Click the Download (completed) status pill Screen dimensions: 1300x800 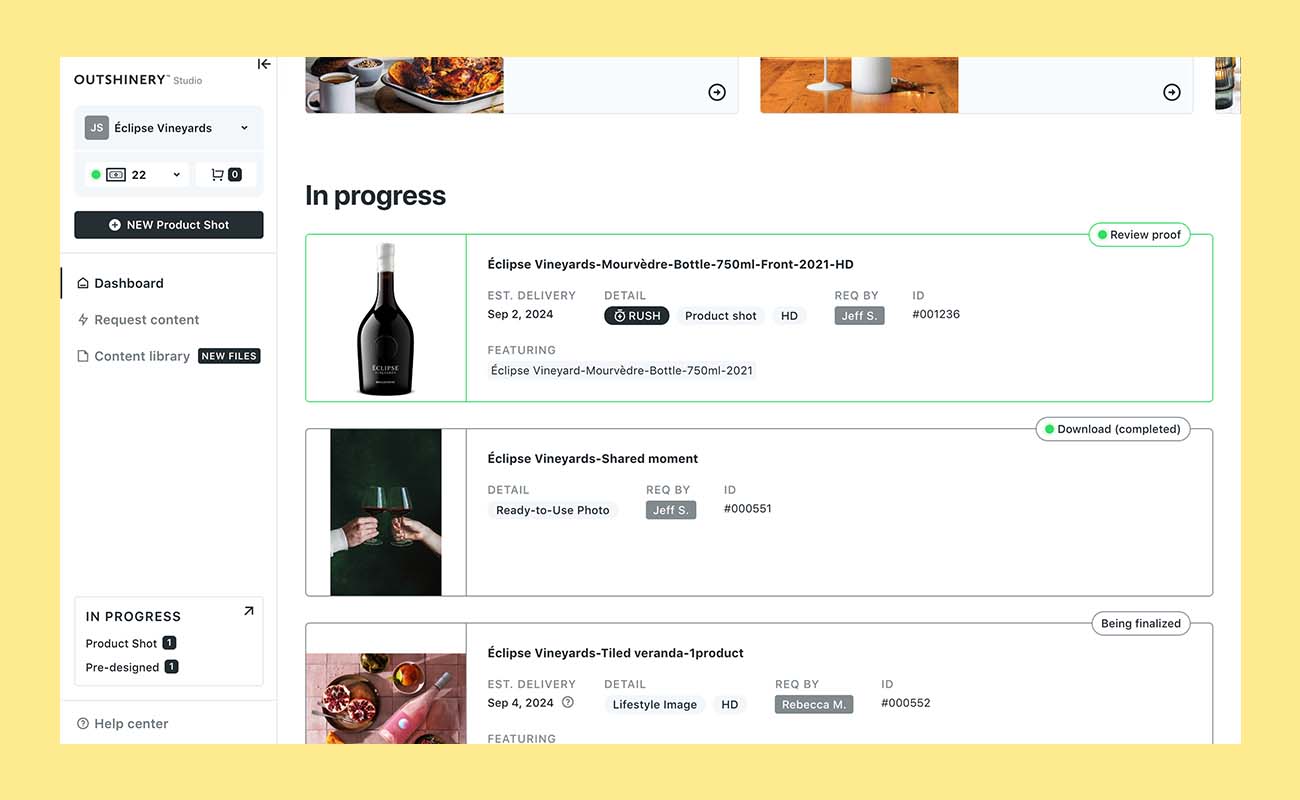1112,428
